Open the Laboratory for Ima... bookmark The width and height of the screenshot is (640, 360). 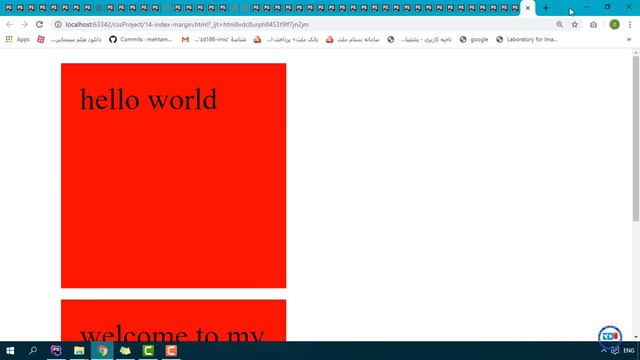[x=527, y=40]
